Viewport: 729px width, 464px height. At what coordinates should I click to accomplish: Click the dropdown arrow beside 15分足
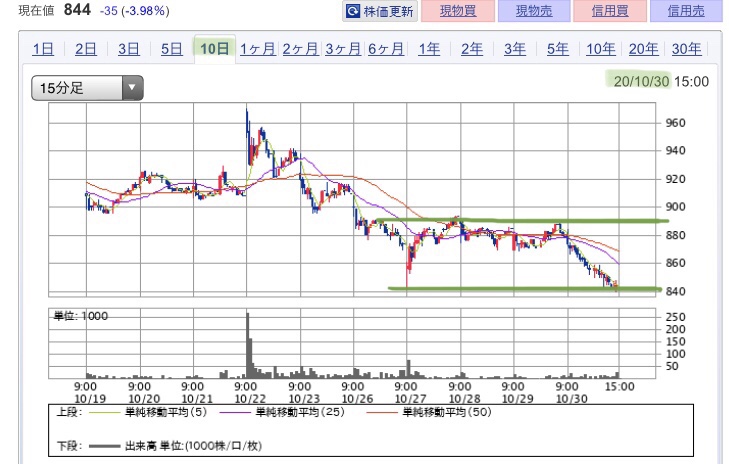pos(132,87)
